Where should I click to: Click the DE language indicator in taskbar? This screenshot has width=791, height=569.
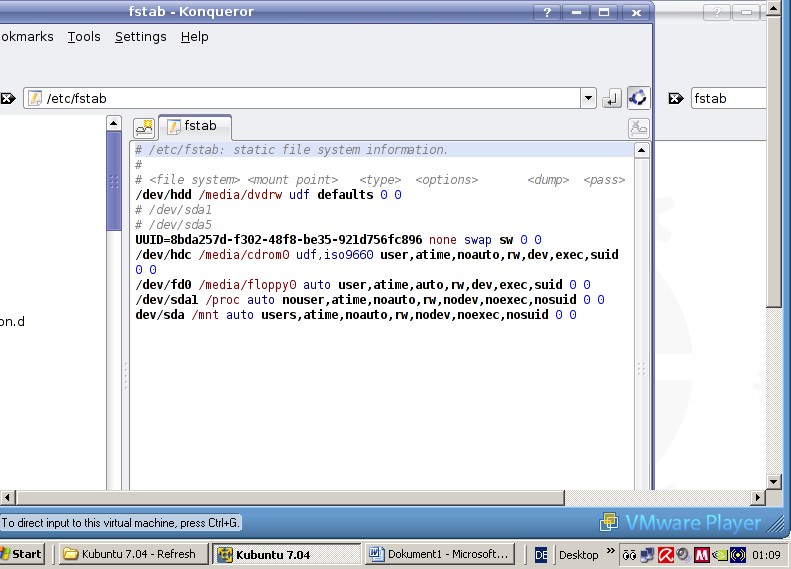[541, 554]
